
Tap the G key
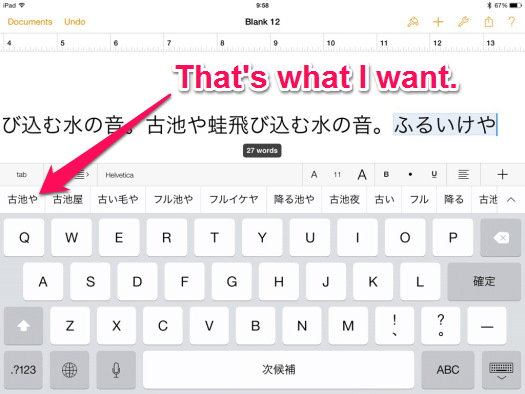pyautogui.click(x=232, y=282)
